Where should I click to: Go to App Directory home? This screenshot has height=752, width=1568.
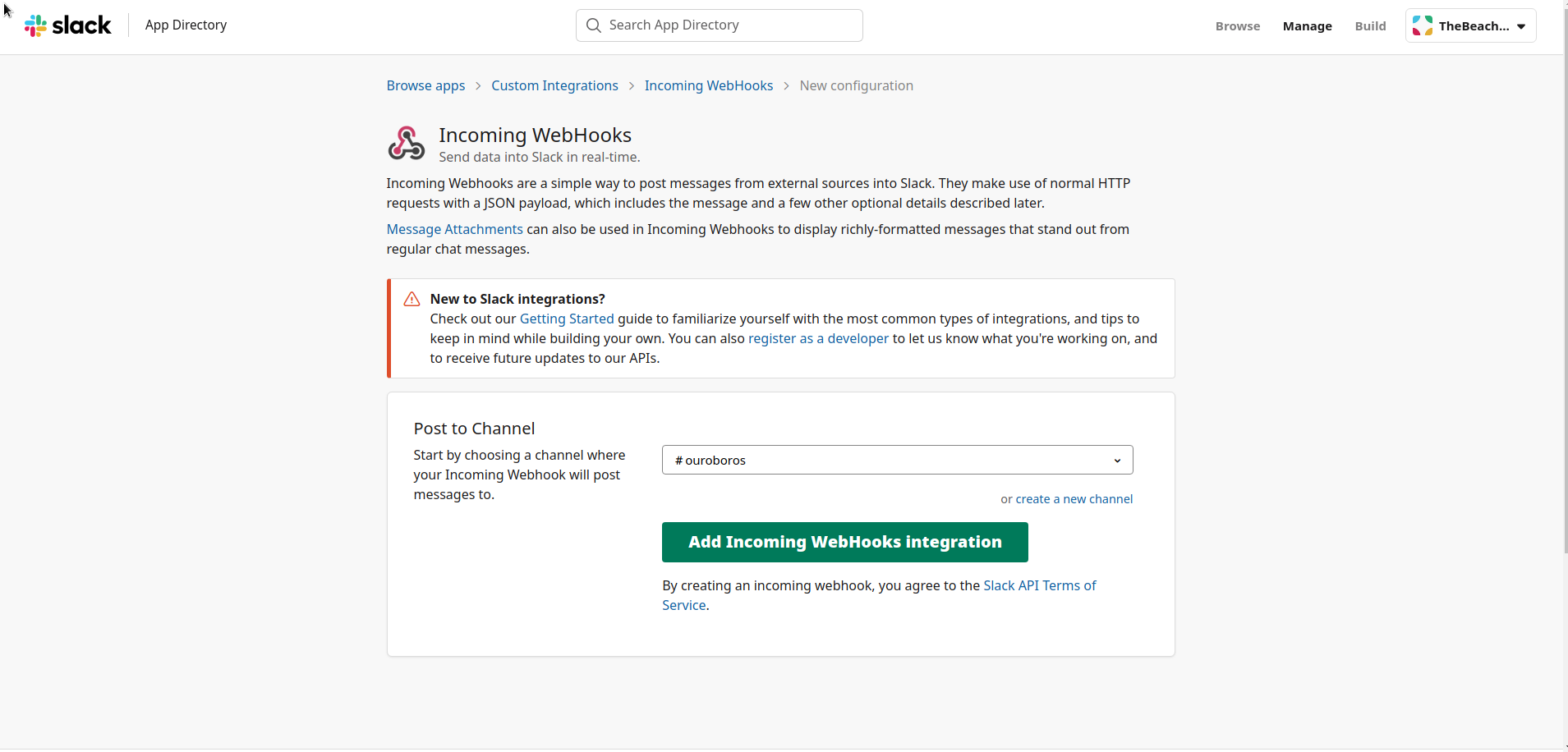[x=186, y=25]
